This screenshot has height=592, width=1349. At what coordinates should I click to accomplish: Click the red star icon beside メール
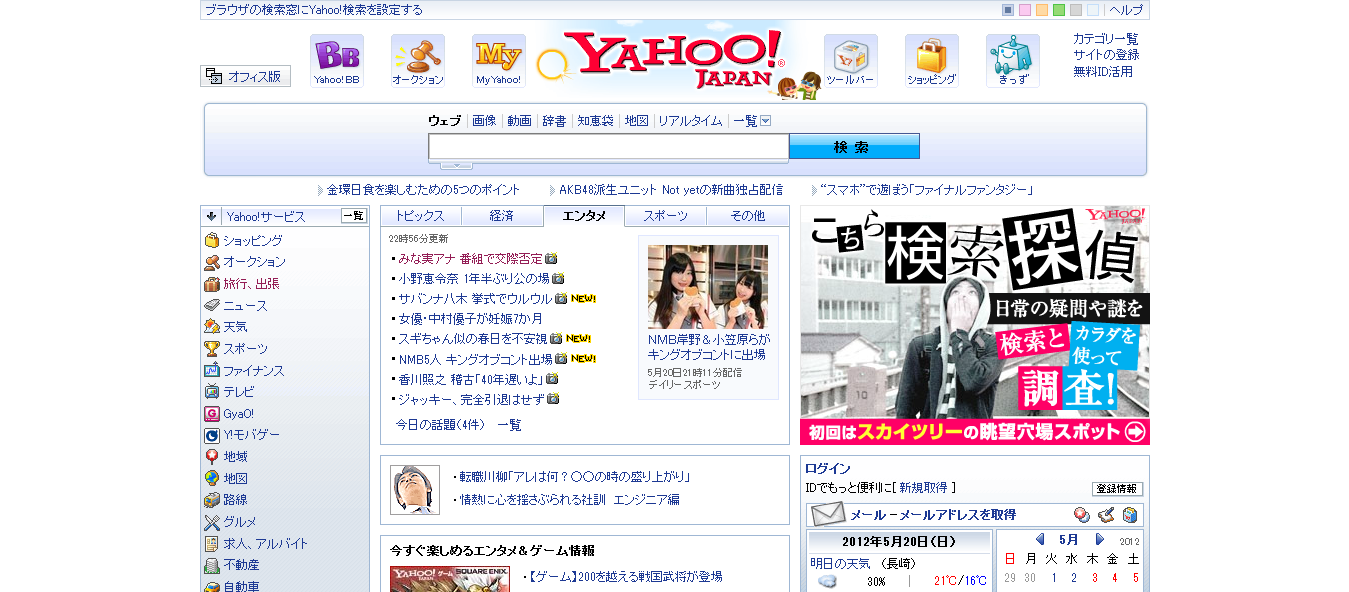coord(1082,515)
